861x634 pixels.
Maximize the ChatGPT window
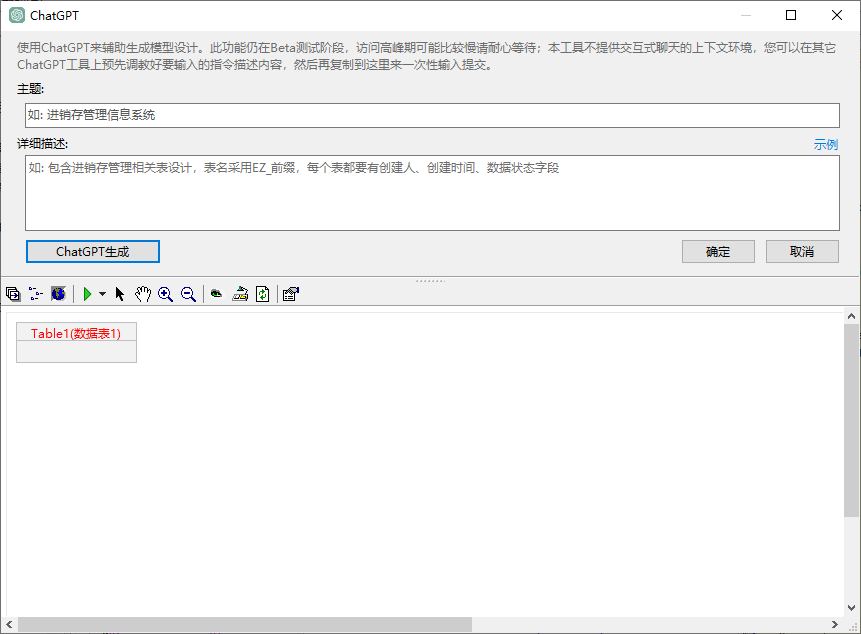pos(791,15)
